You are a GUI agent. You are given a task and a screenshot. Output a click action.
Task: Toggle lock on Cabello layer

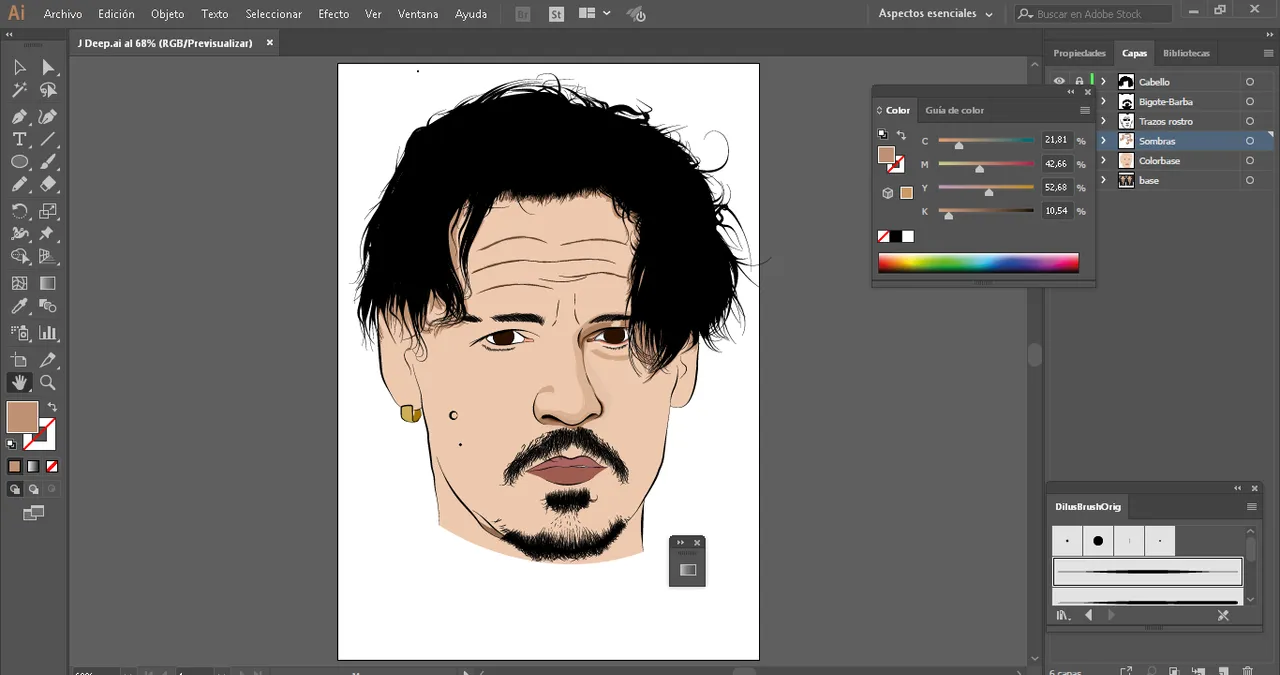tap(1079, 82)
